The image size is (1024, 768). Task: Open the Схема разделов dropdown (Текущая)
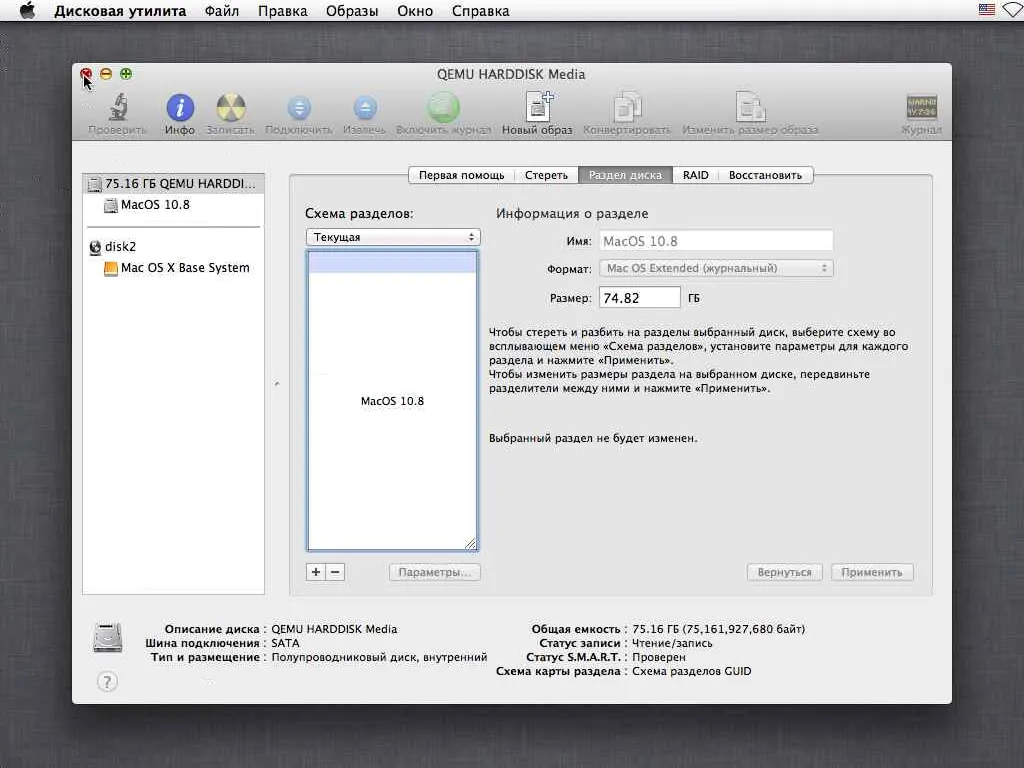tap(393, 237)
